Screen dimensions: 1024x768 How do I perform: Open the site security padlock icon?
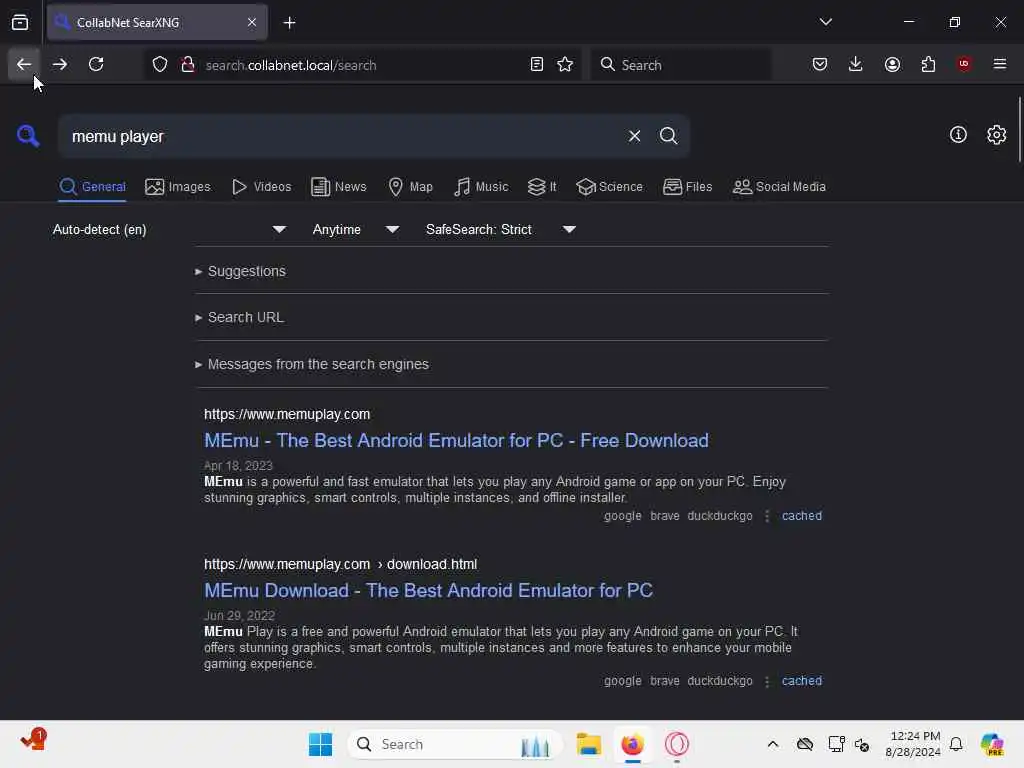[188, 65]
